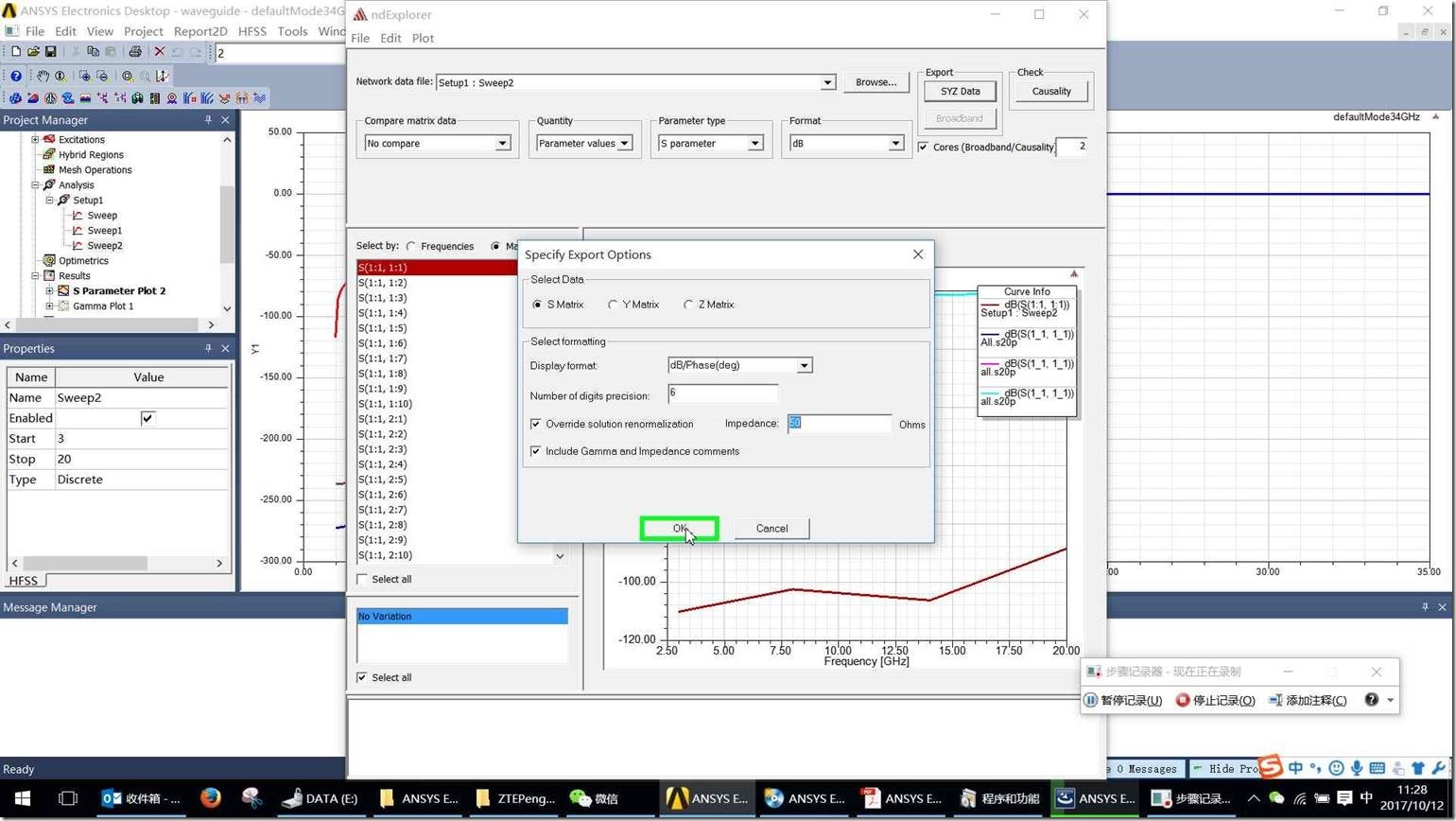The width and height of the screenshot is (1456, 821).
Task: Pin the Properties panel
Action: (208, 348)
